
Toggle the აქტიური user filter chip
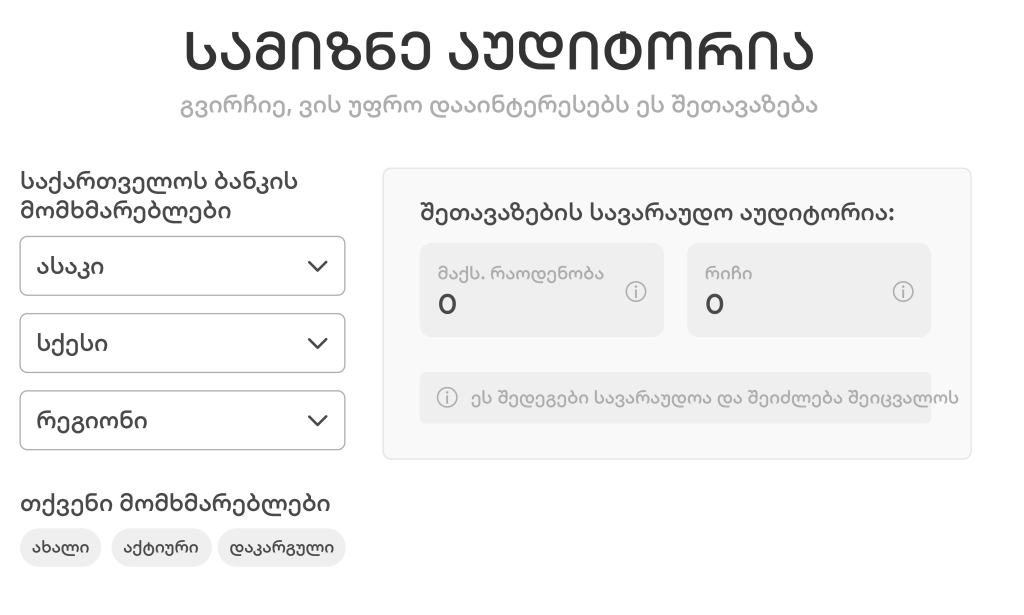pyautogui.click(x=161, y=548)
